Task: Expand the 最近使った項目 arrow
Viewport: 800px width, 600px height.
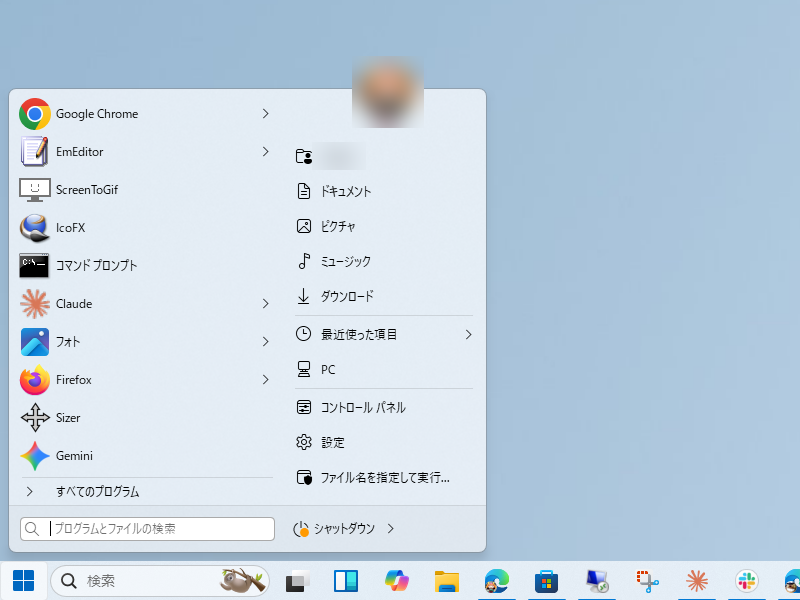Action: (x=468, y=335)
